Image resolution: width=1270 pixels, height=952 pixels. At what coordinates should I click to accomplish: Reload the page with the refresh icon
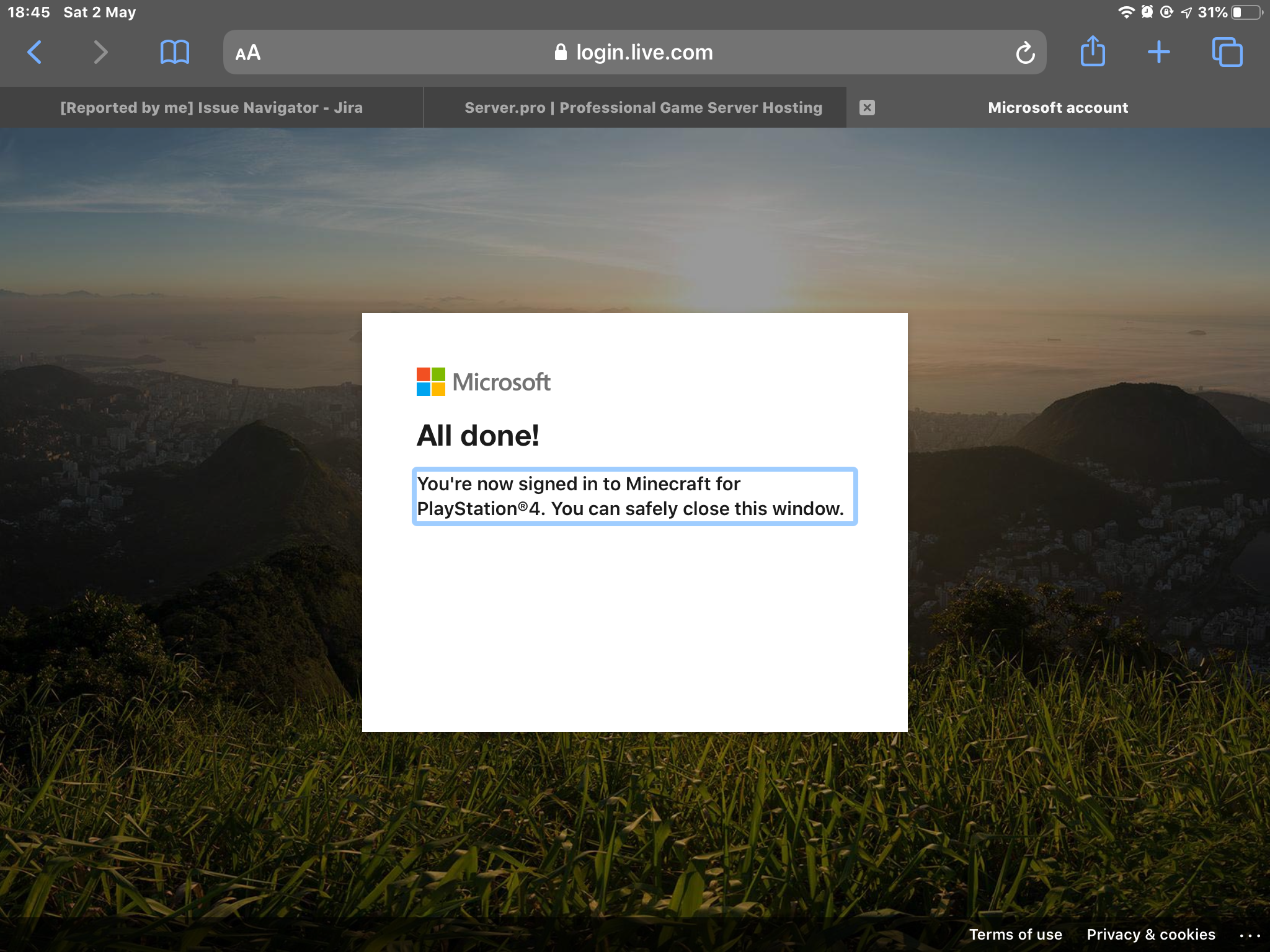pyautogui.click(x=1025, y=53)
